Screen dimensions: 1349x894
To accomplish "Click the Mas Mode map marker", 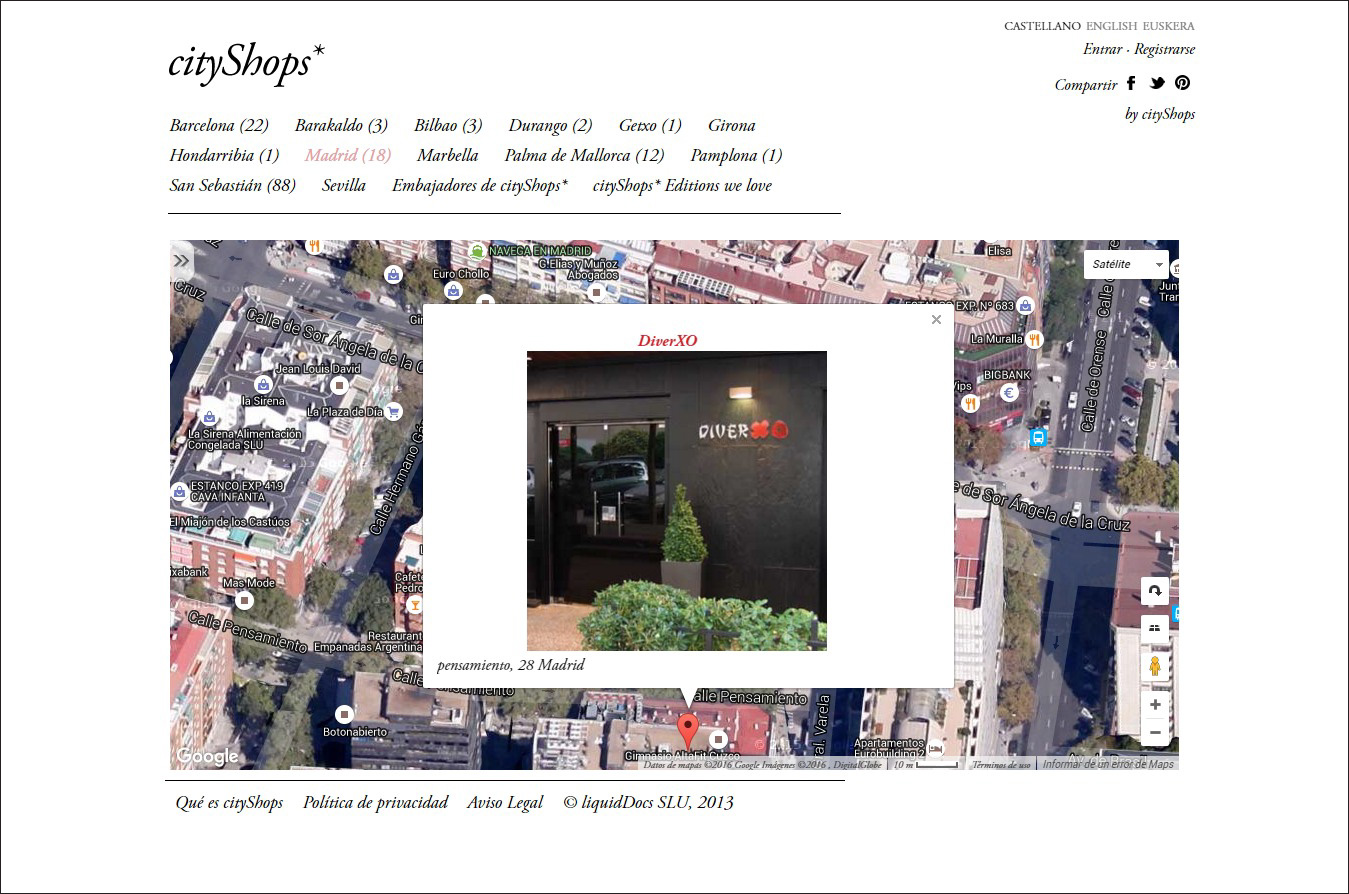I will 244,600.
